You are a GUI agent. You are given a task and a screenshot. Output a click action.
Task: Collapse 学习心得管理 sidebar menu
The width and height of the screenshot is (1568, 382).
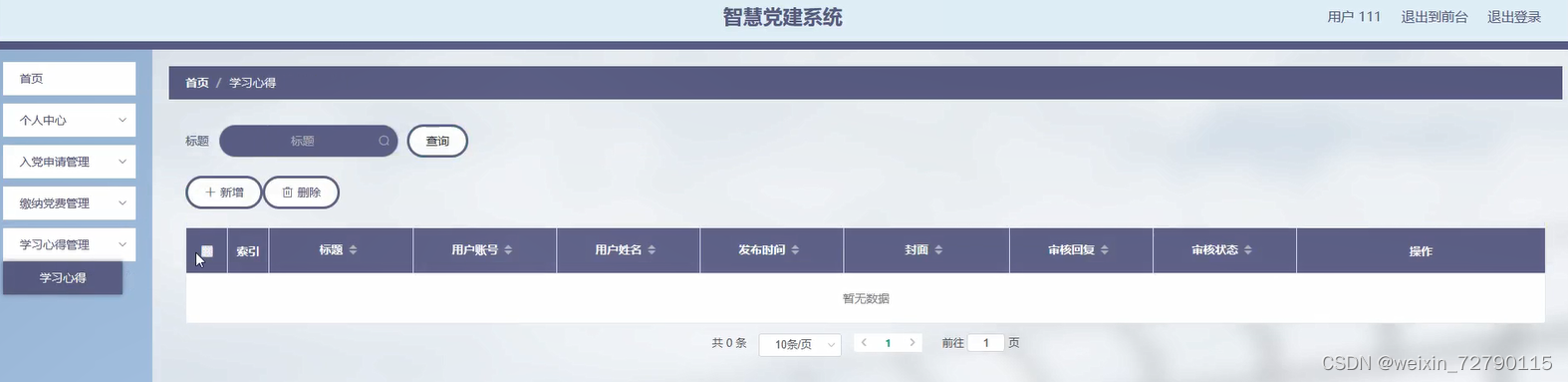point(69,244)
